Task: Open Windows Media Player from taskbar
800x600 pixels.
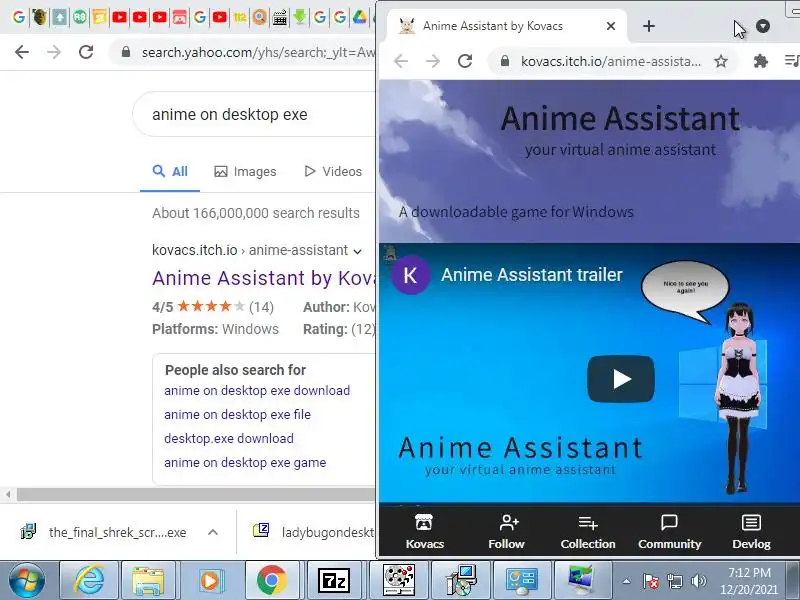Action: pos(210,580)
